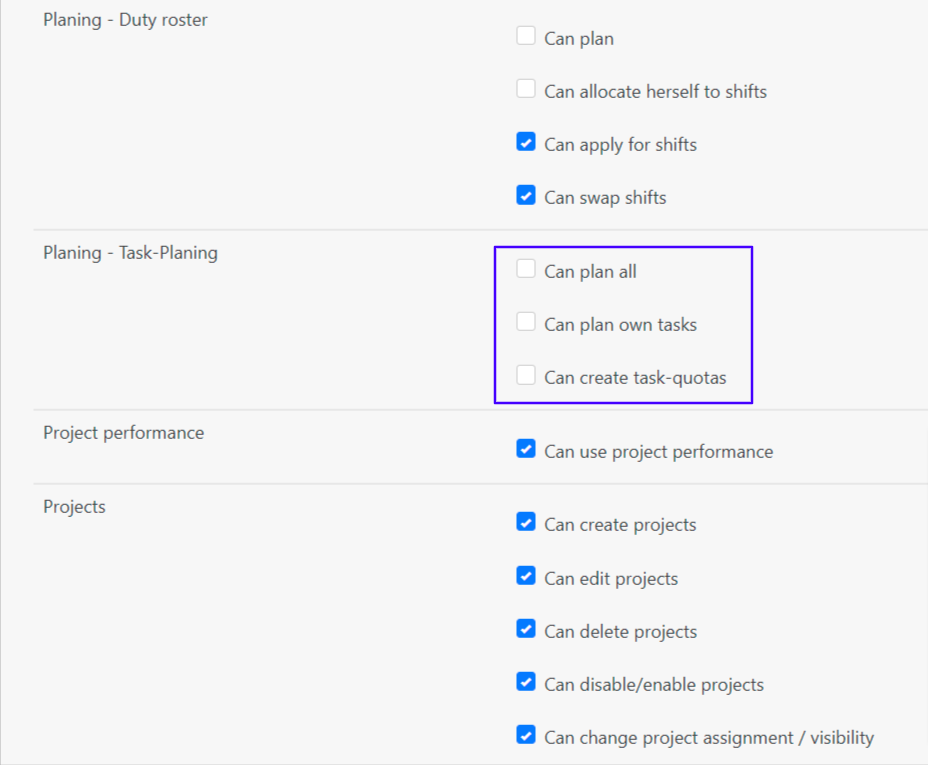Disable the 'Can create projects' checkbox
928x765 pixels.
(x=526, y=522)
